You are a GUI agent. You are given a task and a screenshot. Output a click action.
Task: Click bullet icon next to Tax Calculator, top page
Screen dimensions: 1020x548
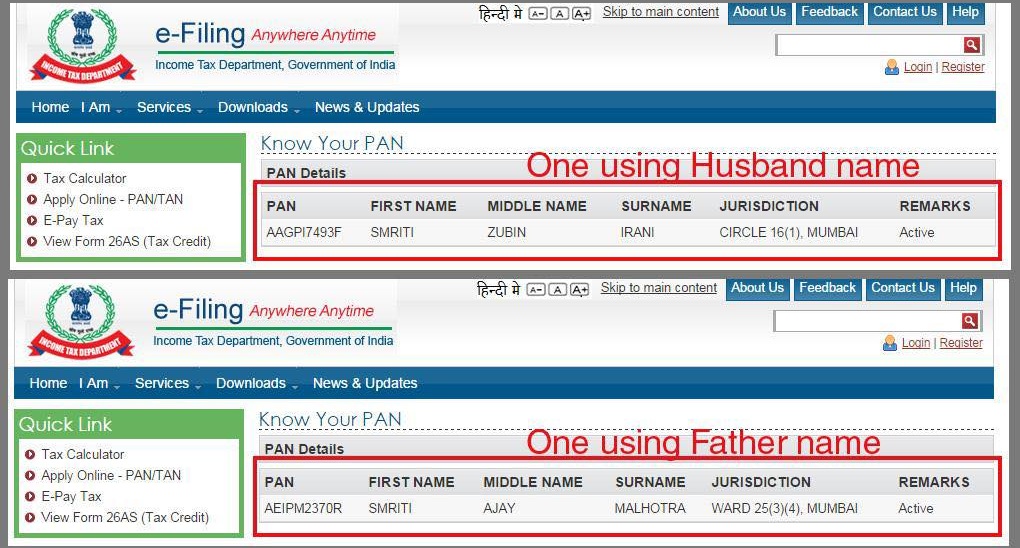click(32, 178)
